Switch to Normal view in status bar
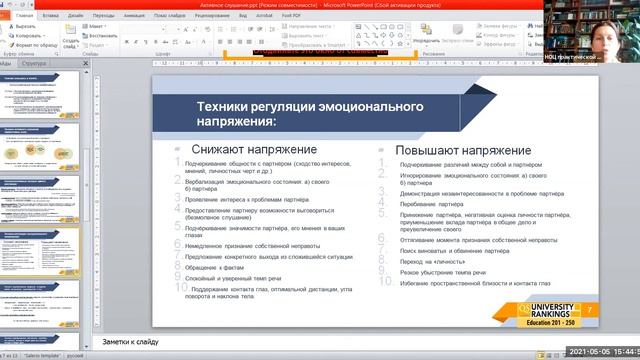Viewport: 640px width, 360px height. (541, 356)
